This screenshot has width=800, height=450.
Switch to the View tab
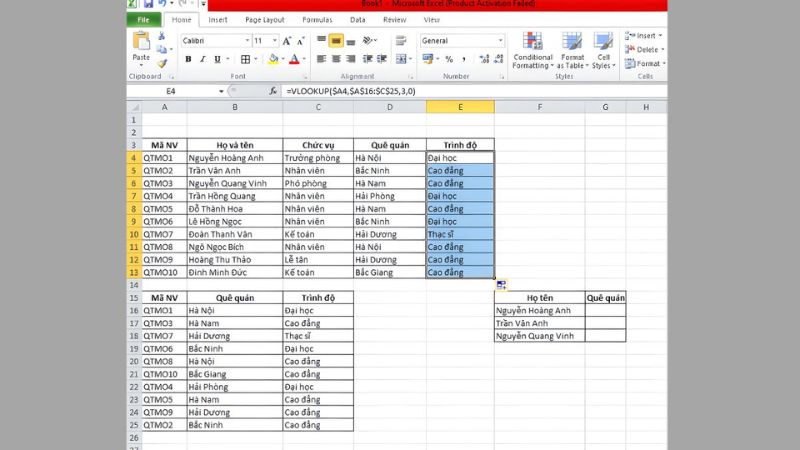(431, 20)
